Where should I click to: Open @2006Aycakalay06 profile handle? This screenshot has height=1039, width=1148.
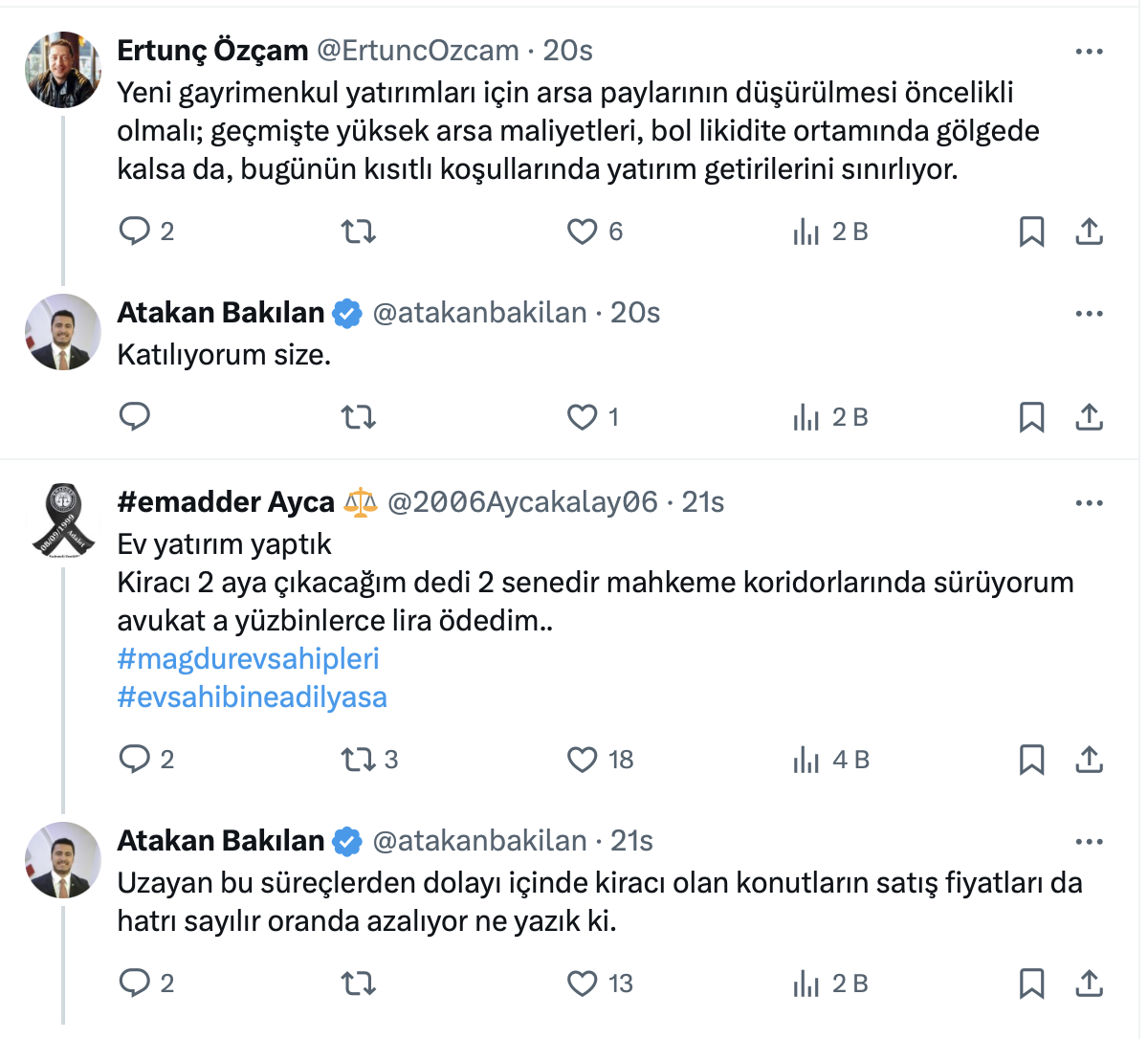coord(522,502)
